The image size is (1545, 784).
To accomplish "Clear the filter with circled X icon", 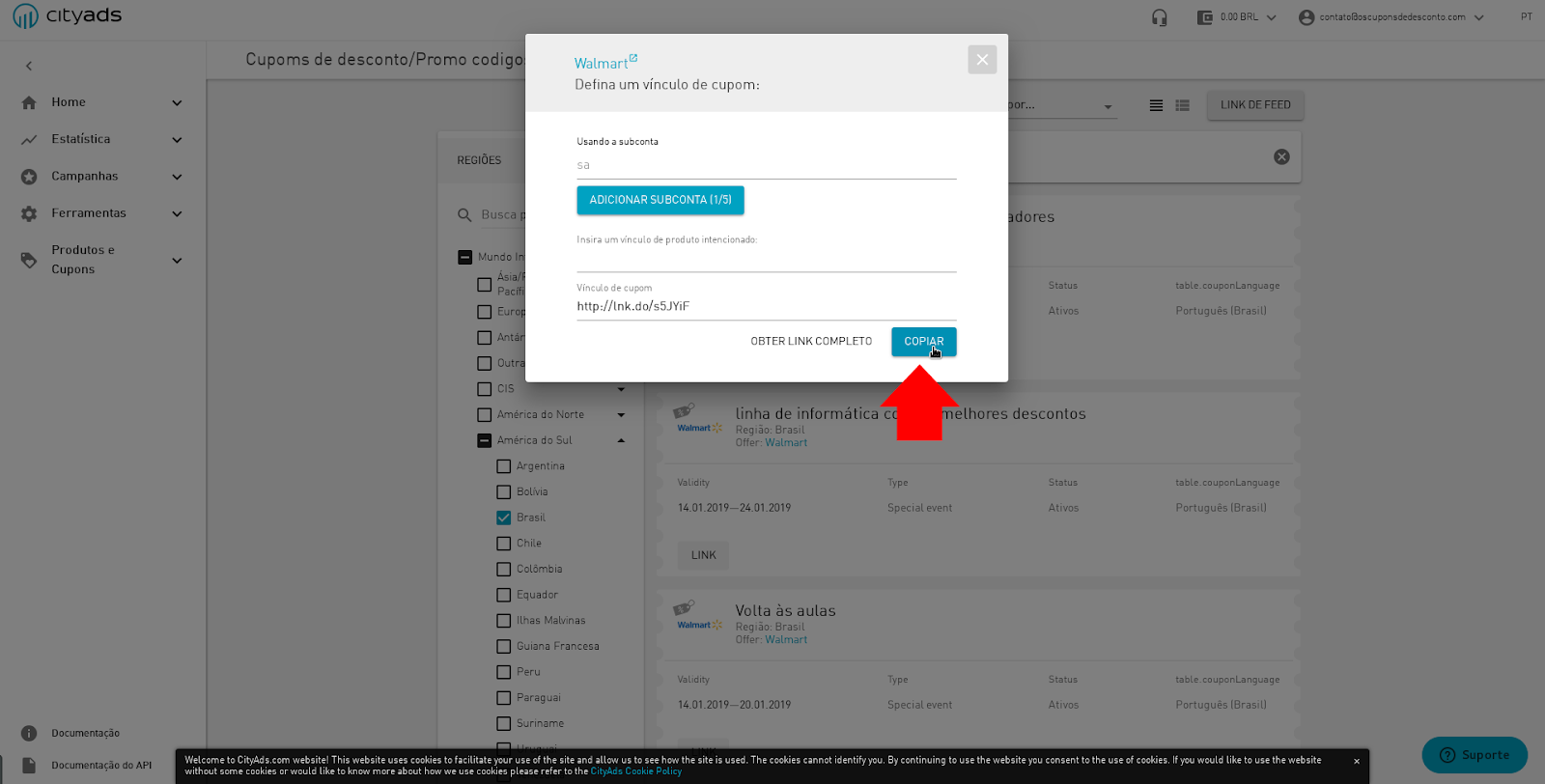I will point(1281,156).
